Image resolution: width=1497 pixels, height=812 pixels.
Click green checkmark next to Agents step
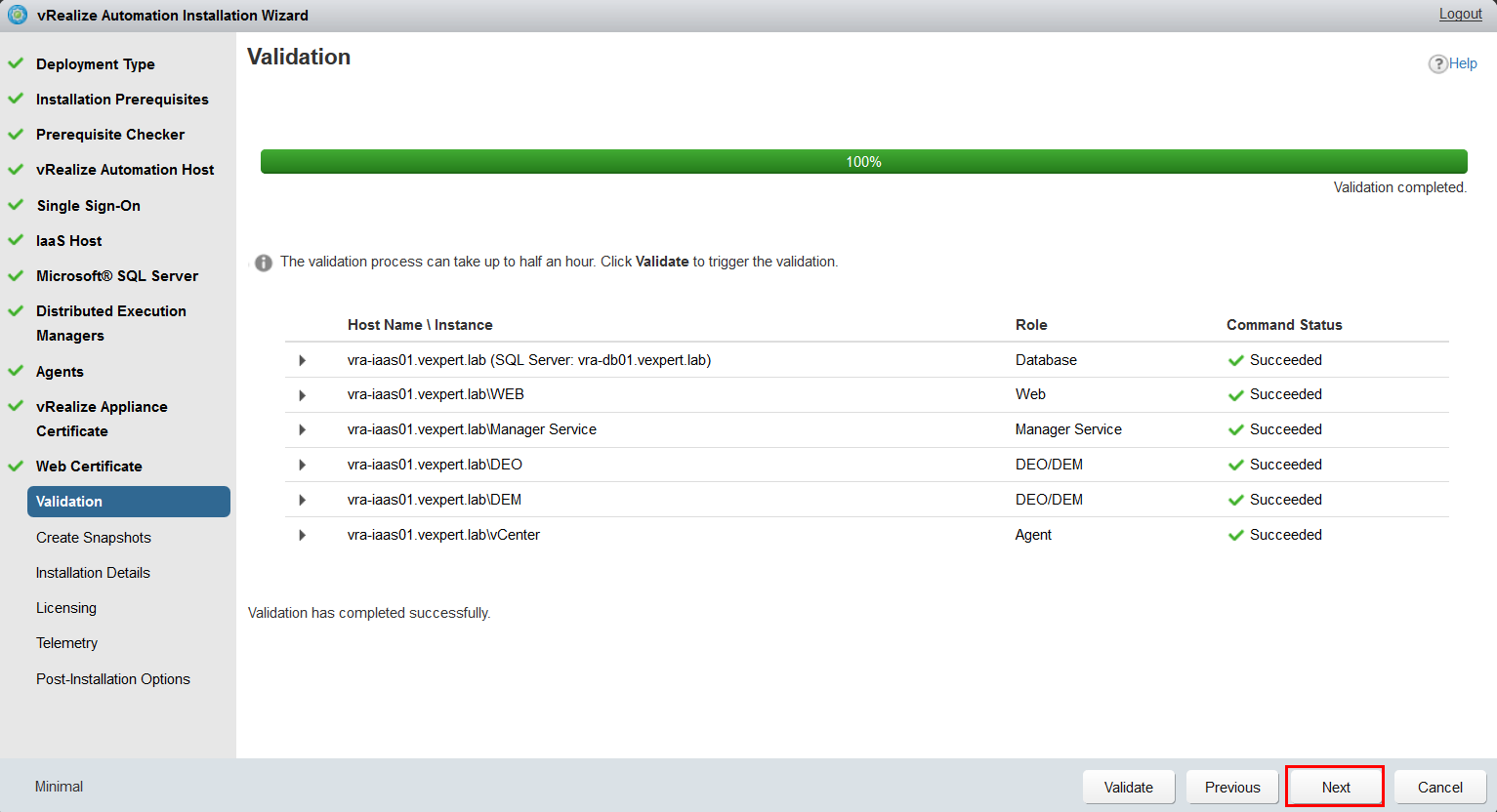[16, 371]
